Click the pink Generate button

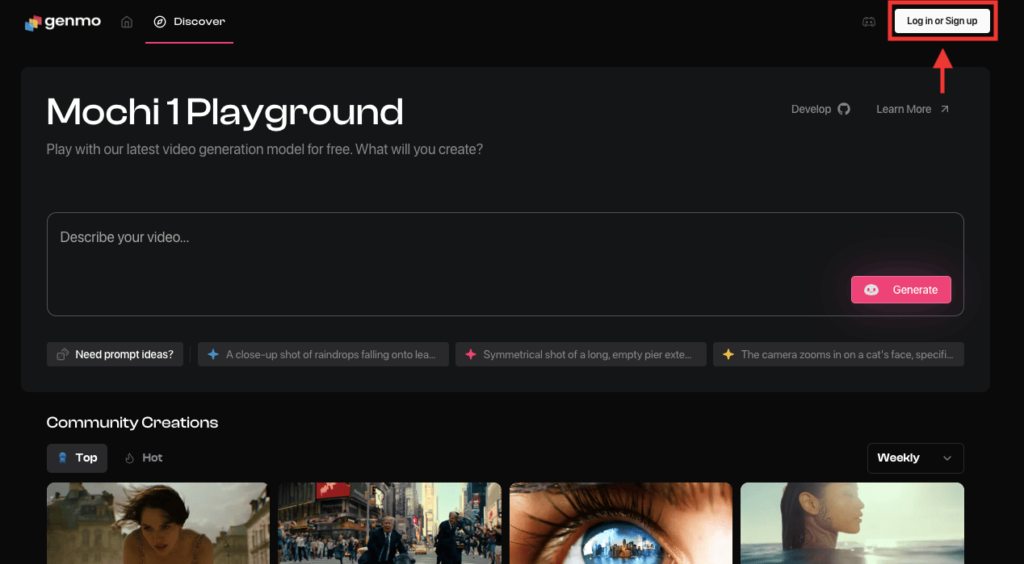[901, 290]
